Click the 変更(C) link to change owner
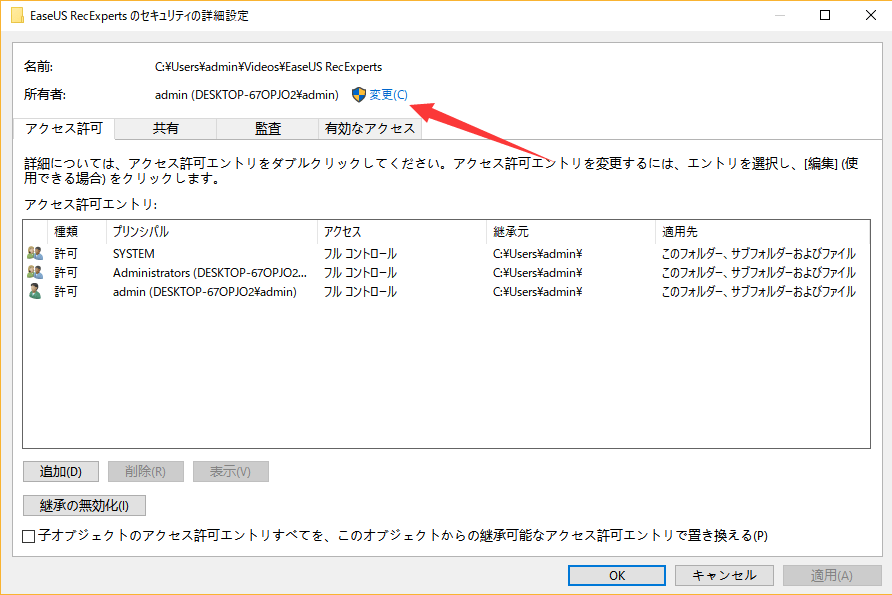 click(389, 94)
